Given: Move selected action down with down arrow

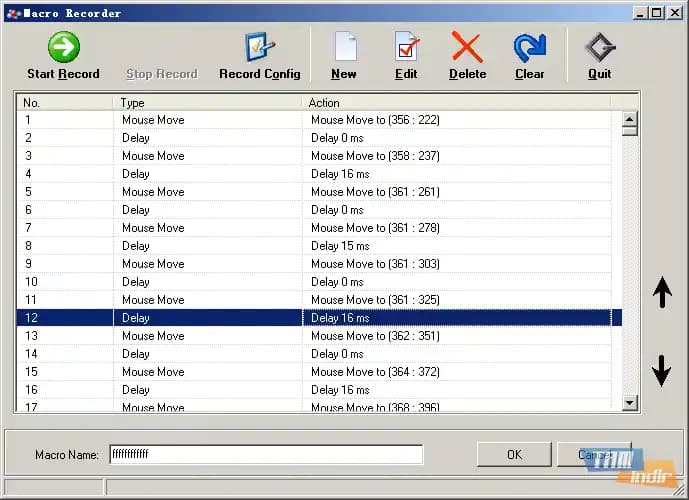Looking at the screenshot, I should click(661, 371).
